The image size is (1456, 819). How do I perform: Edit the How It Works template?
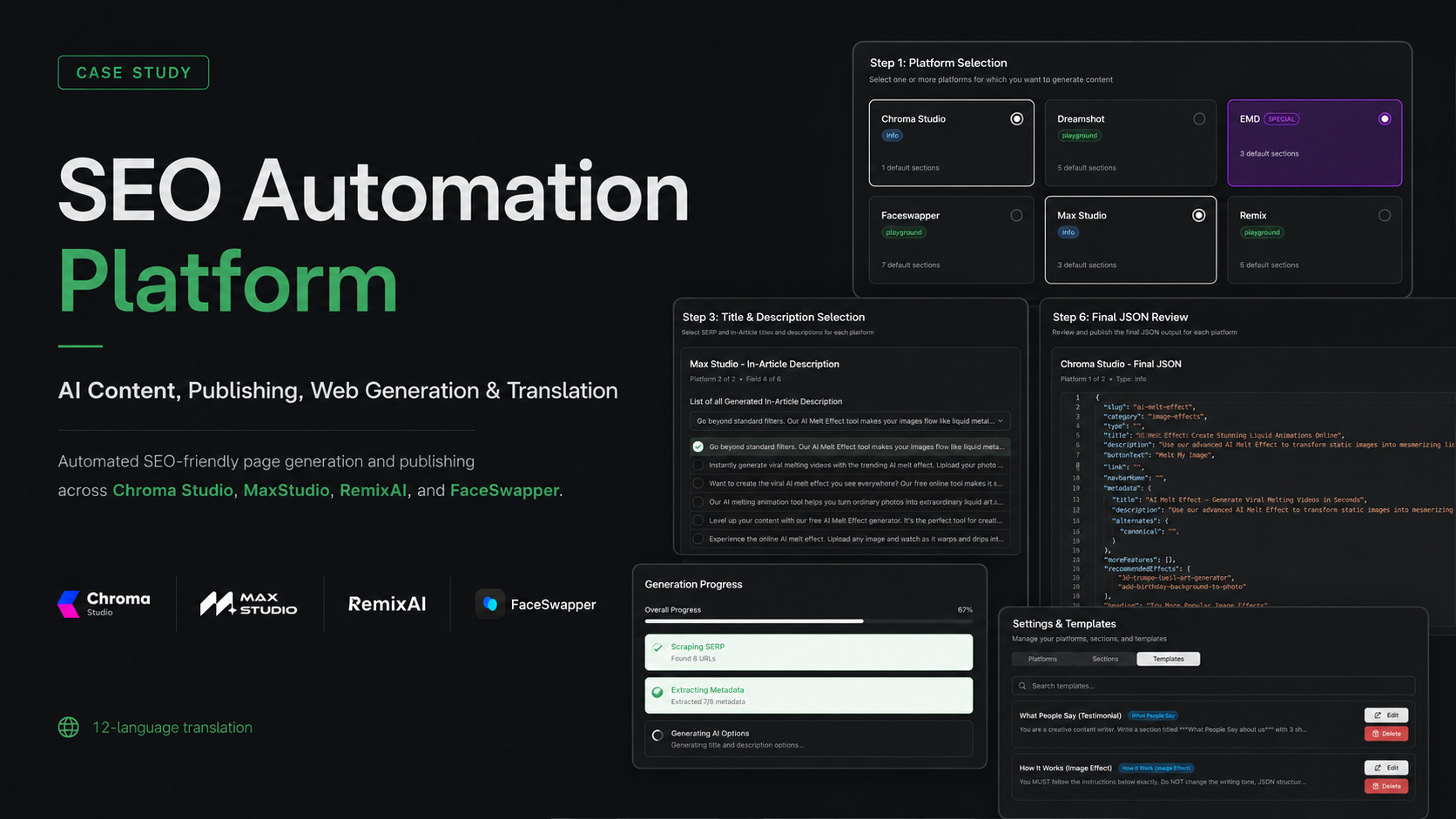pos(1386,768)
